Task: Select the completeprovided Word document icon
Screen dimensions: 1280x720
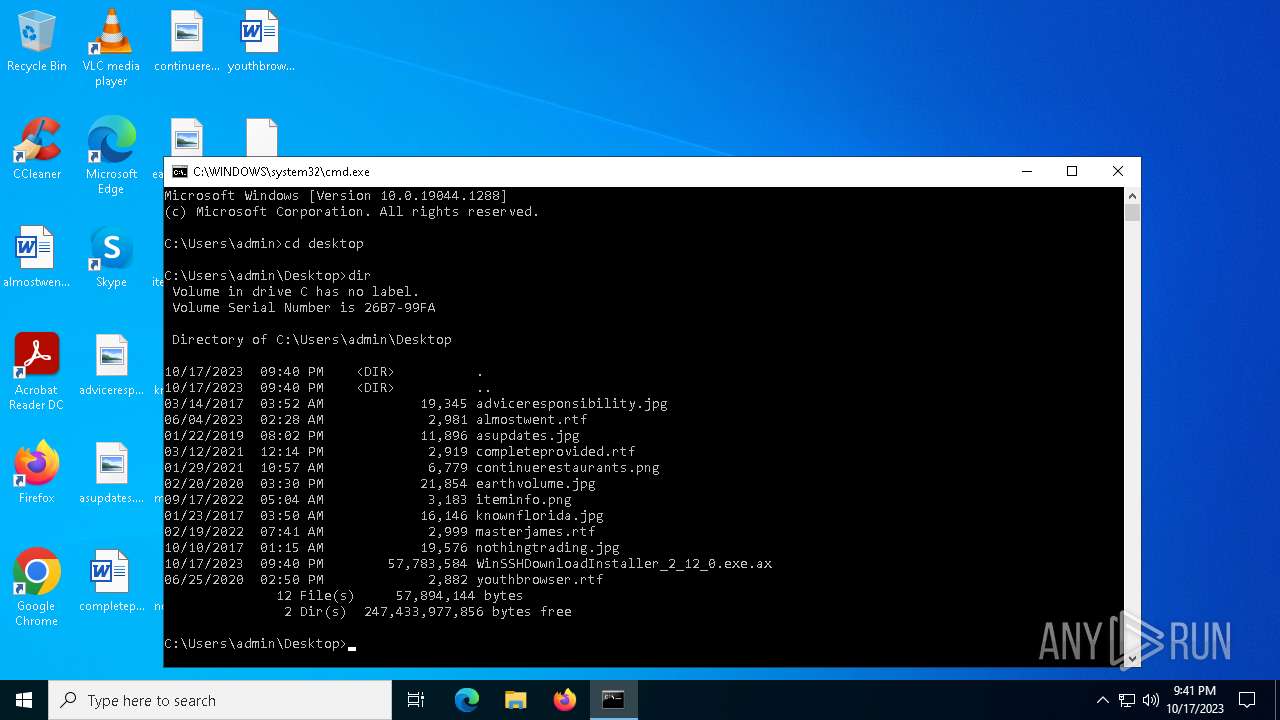Action: click(111, 581)
